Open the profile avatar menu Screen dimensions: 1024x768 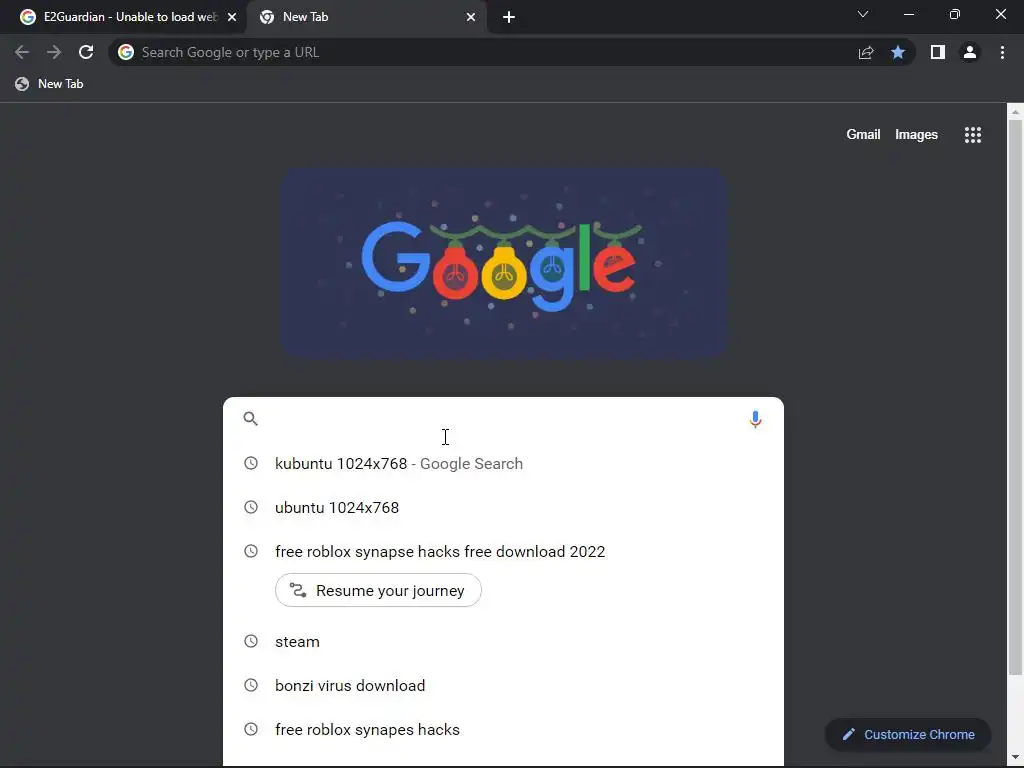coord(970,52)
